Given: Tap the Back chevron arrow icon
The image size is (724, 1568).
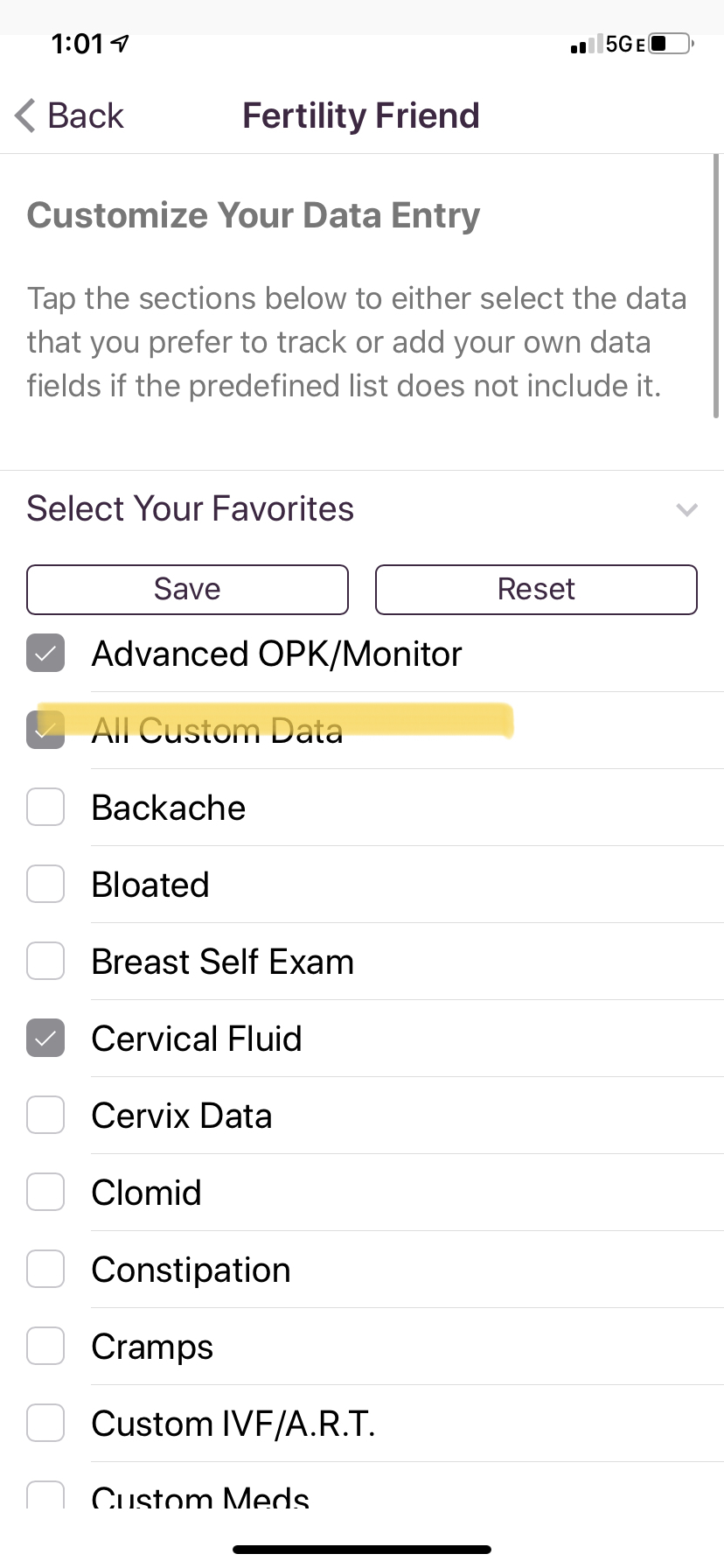Looking at the screenshot, I should tap(25, 115).
